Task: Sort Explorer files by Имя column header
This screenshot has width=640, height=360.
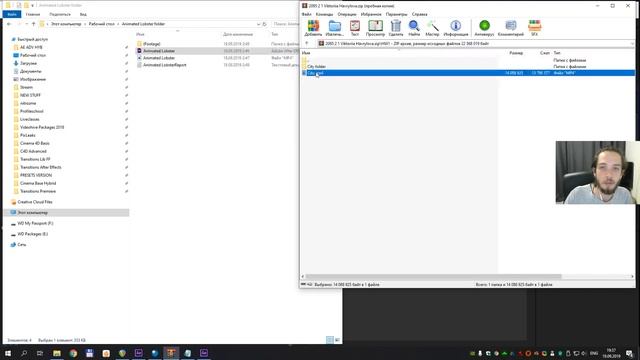Action: point(140,34)
